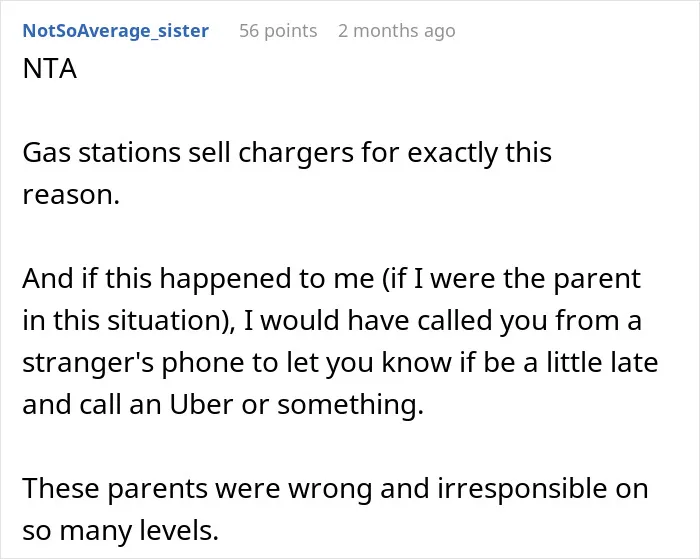Viewport: 700px width, 559px height.
Task: Click the These parents were wrong line
Action: coord(335,488)
